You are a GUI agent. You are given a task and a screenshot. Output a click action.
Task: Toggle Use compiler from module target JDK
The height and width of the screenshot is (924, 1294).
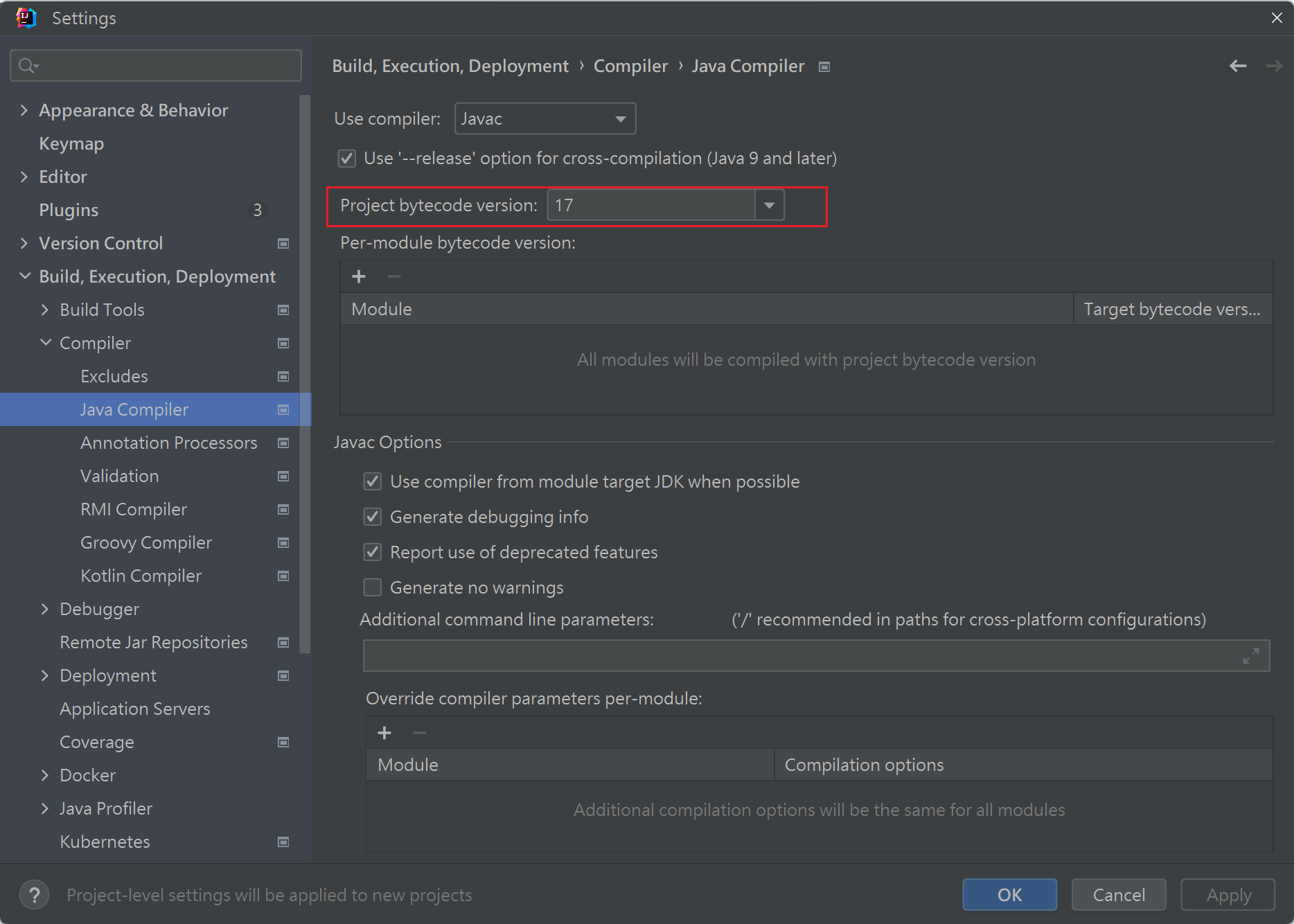point(373,481)
